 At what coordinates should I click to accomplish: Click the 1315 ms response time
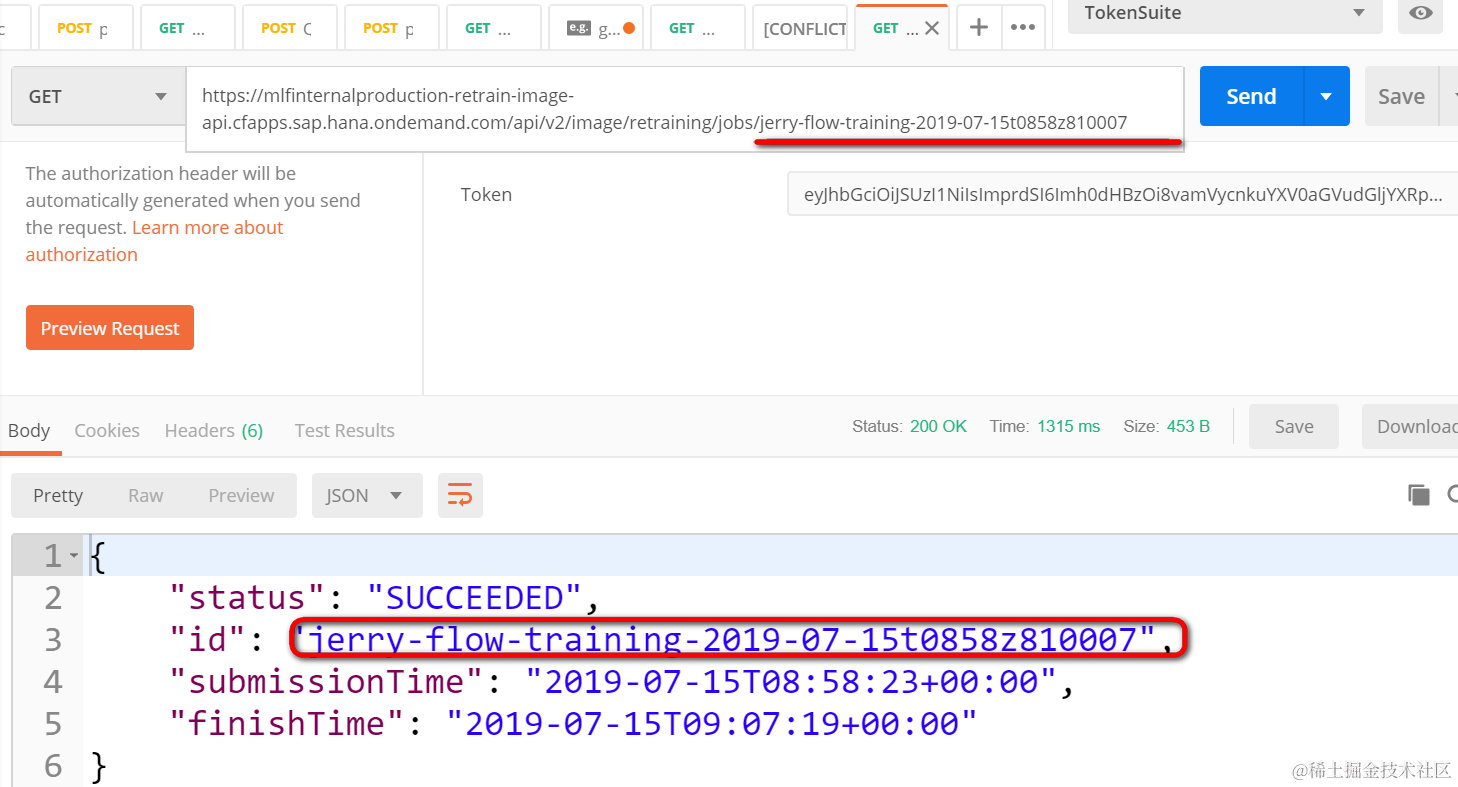[x=1069, y=426]
